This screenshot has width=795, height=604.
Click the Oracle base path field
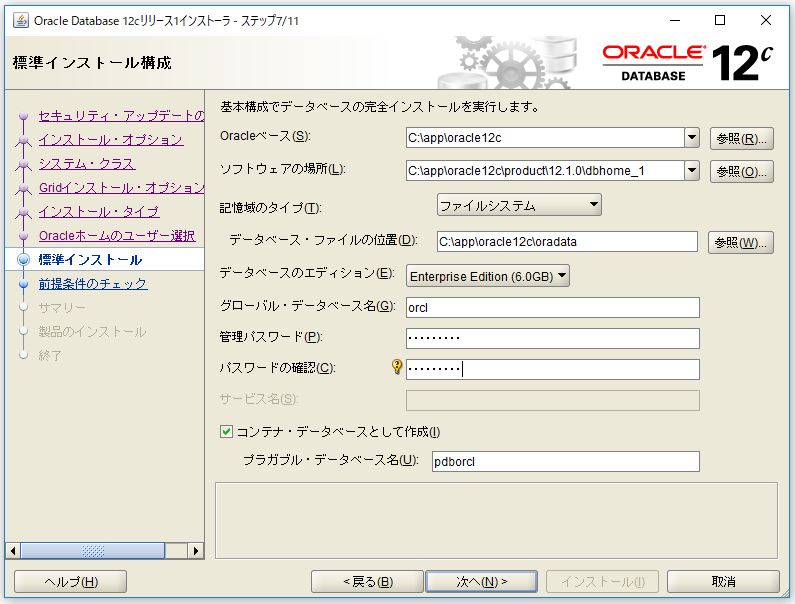pos(545,137)
